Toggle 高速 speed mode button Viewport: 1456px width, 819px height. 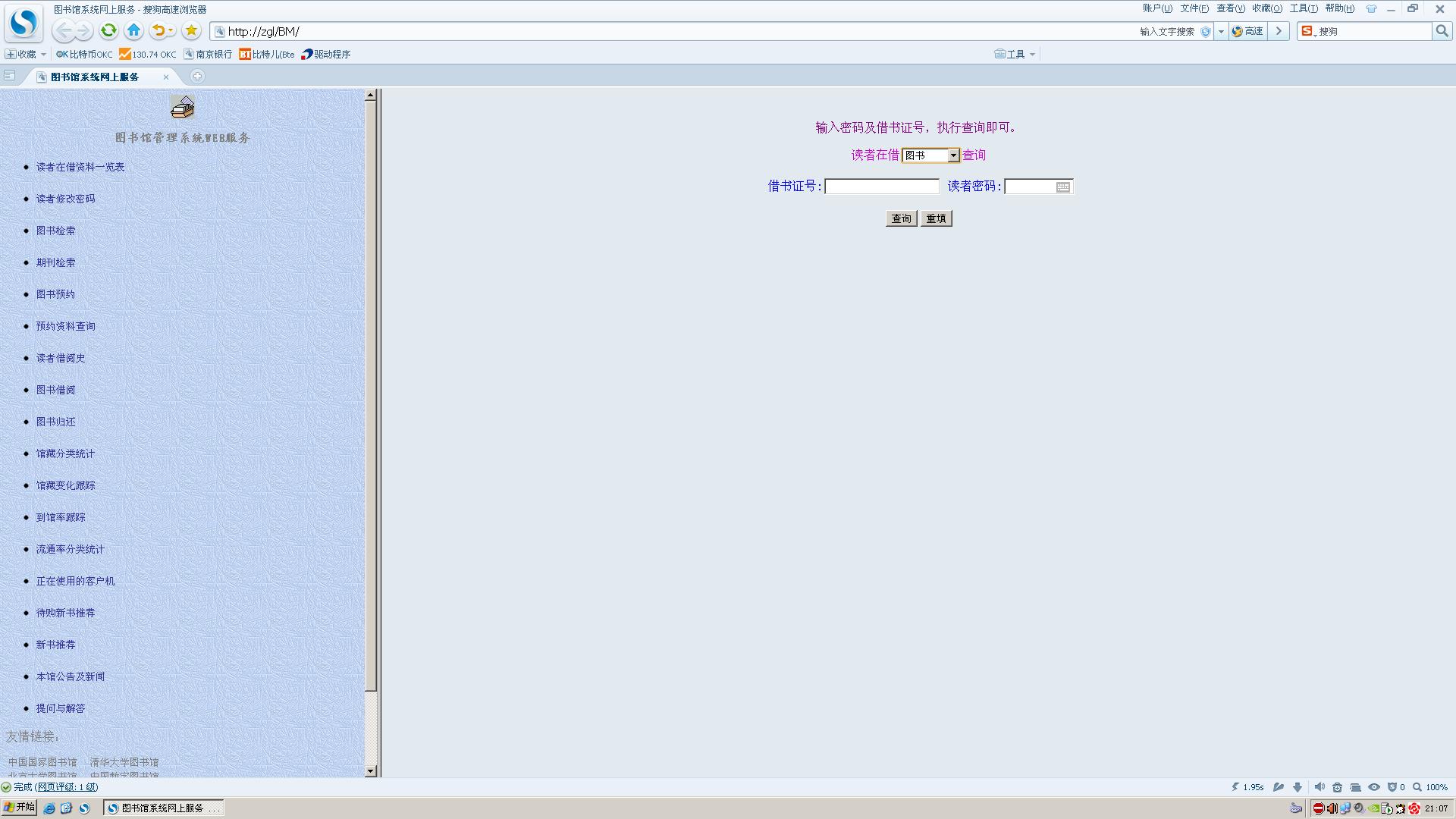tap(1247, 31)
